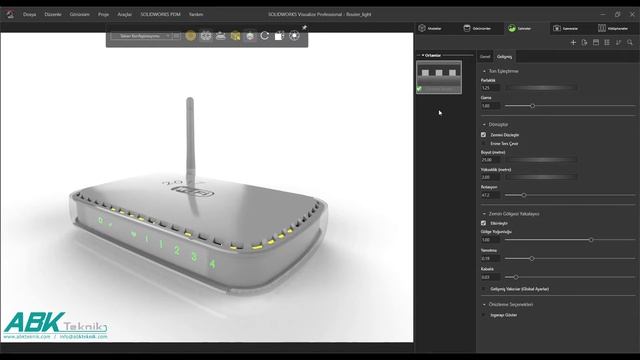Click the Yükseklik (metre) gradient slider bar
The image size is (640, 360).
[x=541, y=177]
